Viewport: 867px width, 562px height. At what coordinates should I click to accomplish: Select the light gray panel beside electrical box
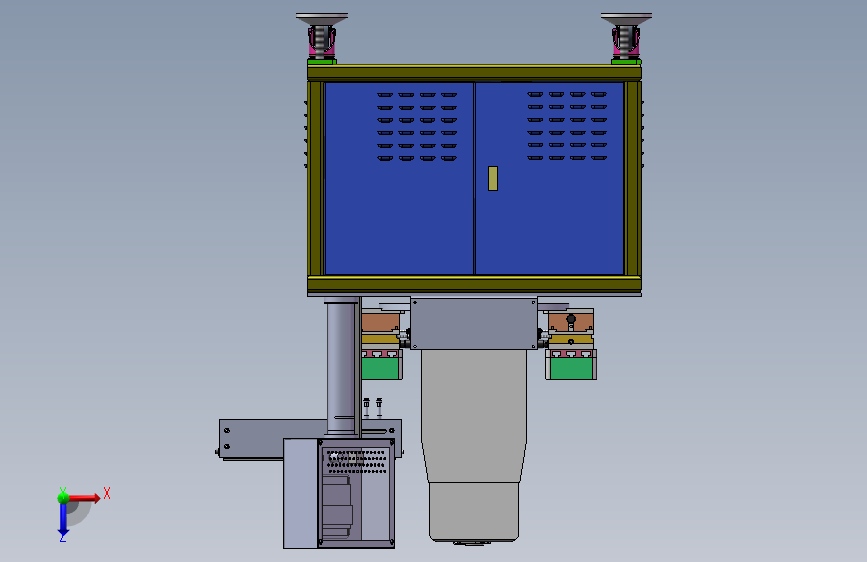point(301,493)
